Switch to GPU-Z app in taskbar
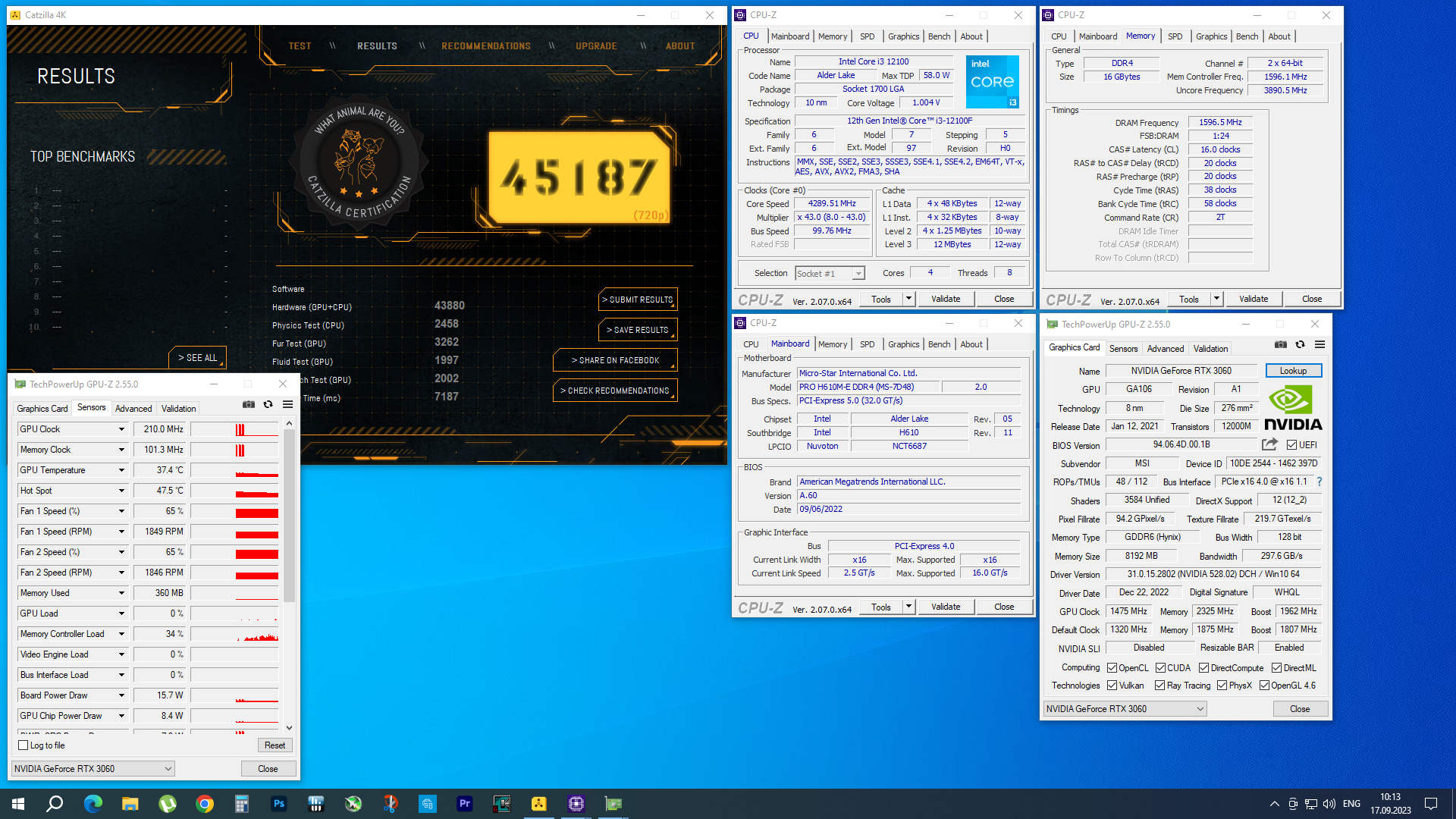Screen dimensions: 1456x819 (x=613, y=804)
